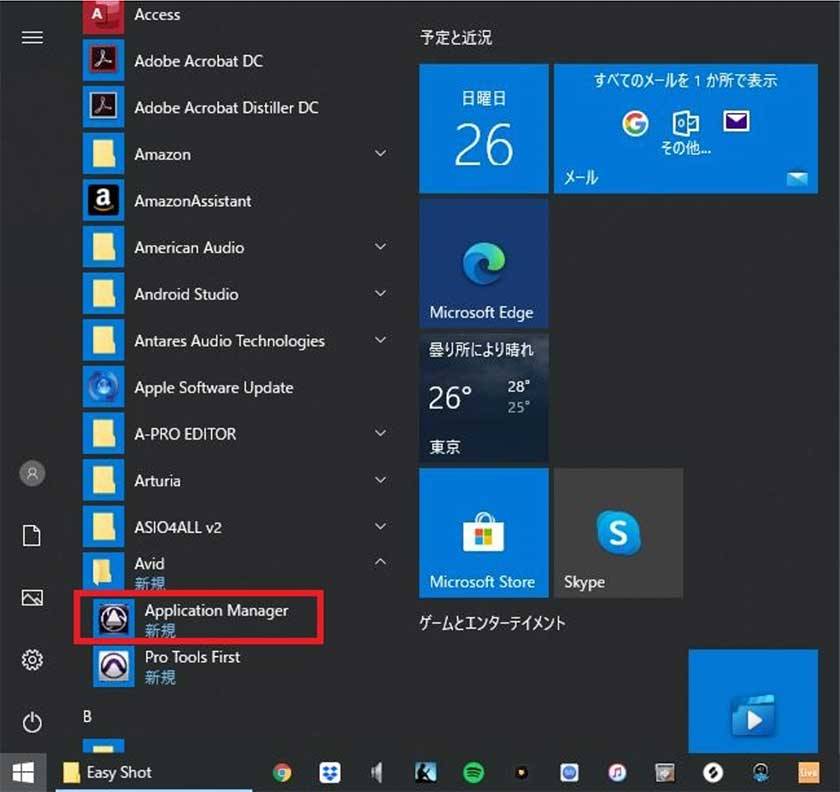Click the blue square taskbar icon left of iTunes
Viewport: 840px width, 792px height.
point(569,773)
